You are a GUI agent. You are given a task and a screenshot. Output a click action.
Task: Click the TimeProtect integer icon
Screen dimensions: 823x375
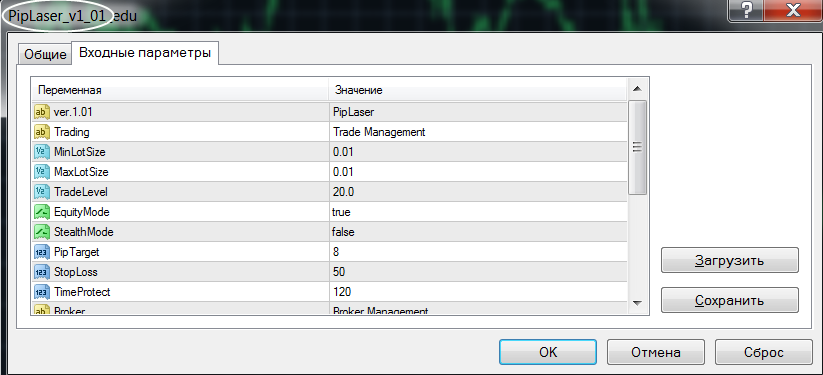click(x=41, y=291)
